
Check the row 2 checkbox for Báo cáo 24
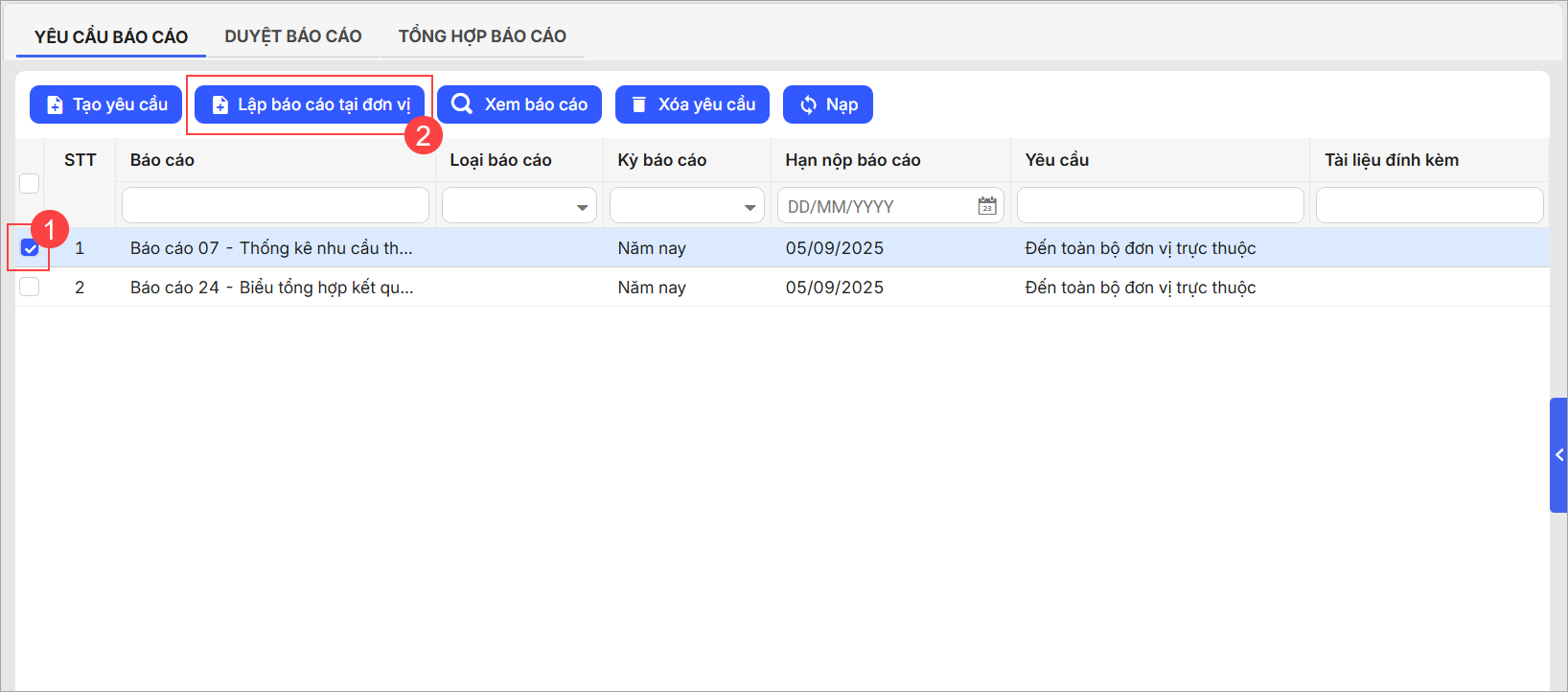pos(30,287)
